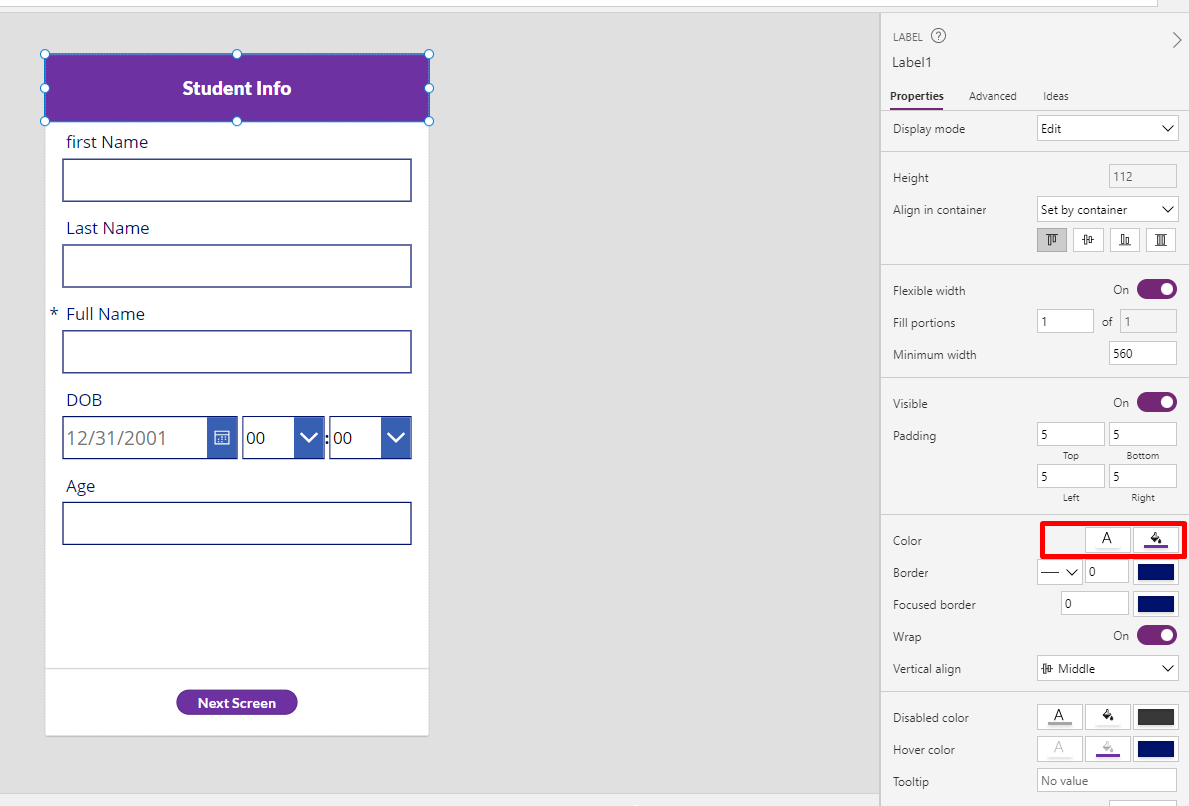Pick the Focused border color swatch

click(1156, 604)
